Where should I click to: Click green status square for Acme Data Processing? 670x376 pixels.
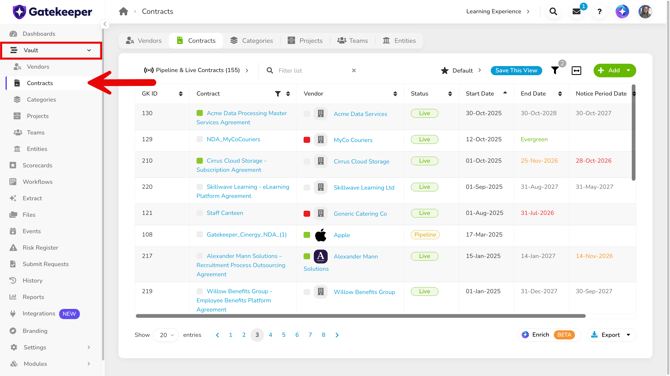200,113
